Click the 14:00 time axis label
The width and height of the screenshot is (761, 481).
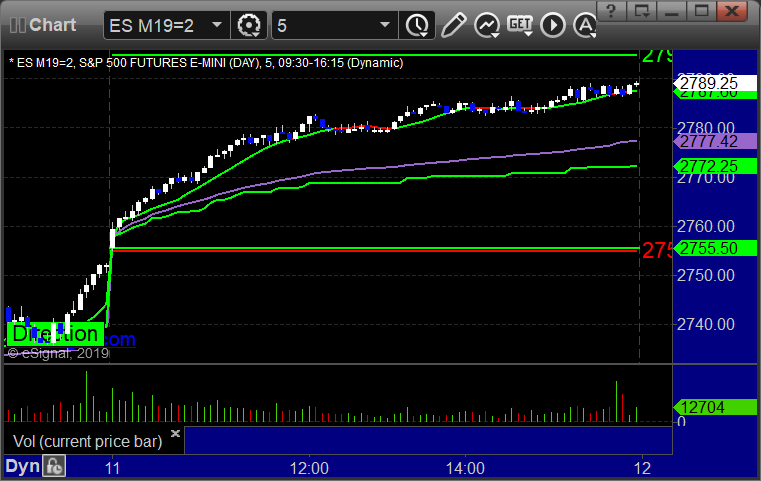465,468
